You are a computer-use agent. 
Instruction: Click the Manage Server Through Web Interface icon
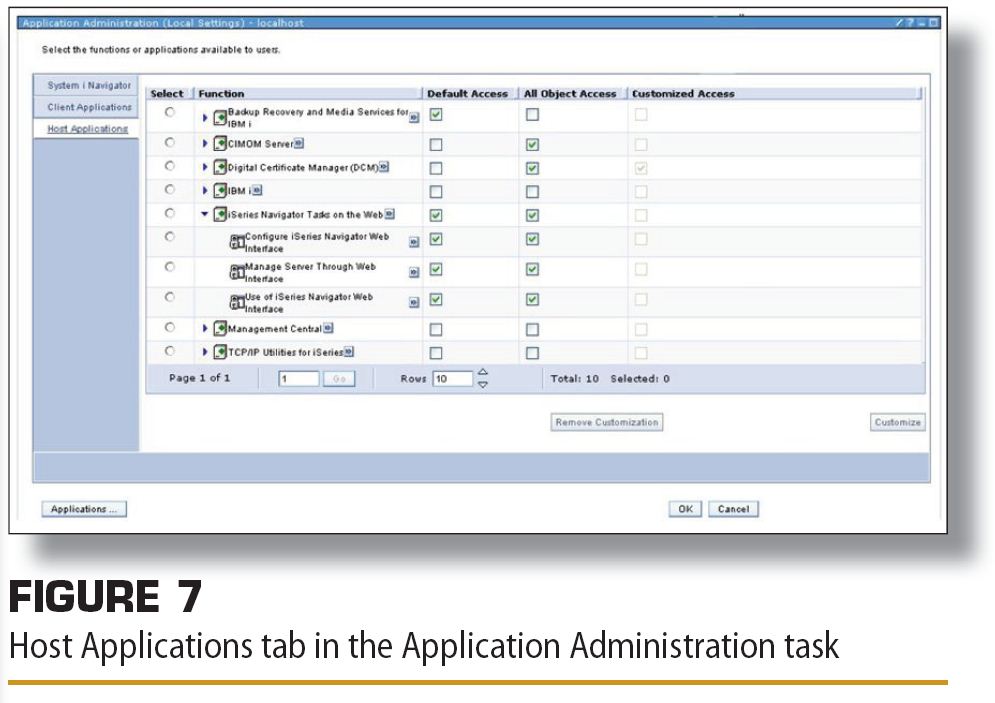click(x=237, y=272)
